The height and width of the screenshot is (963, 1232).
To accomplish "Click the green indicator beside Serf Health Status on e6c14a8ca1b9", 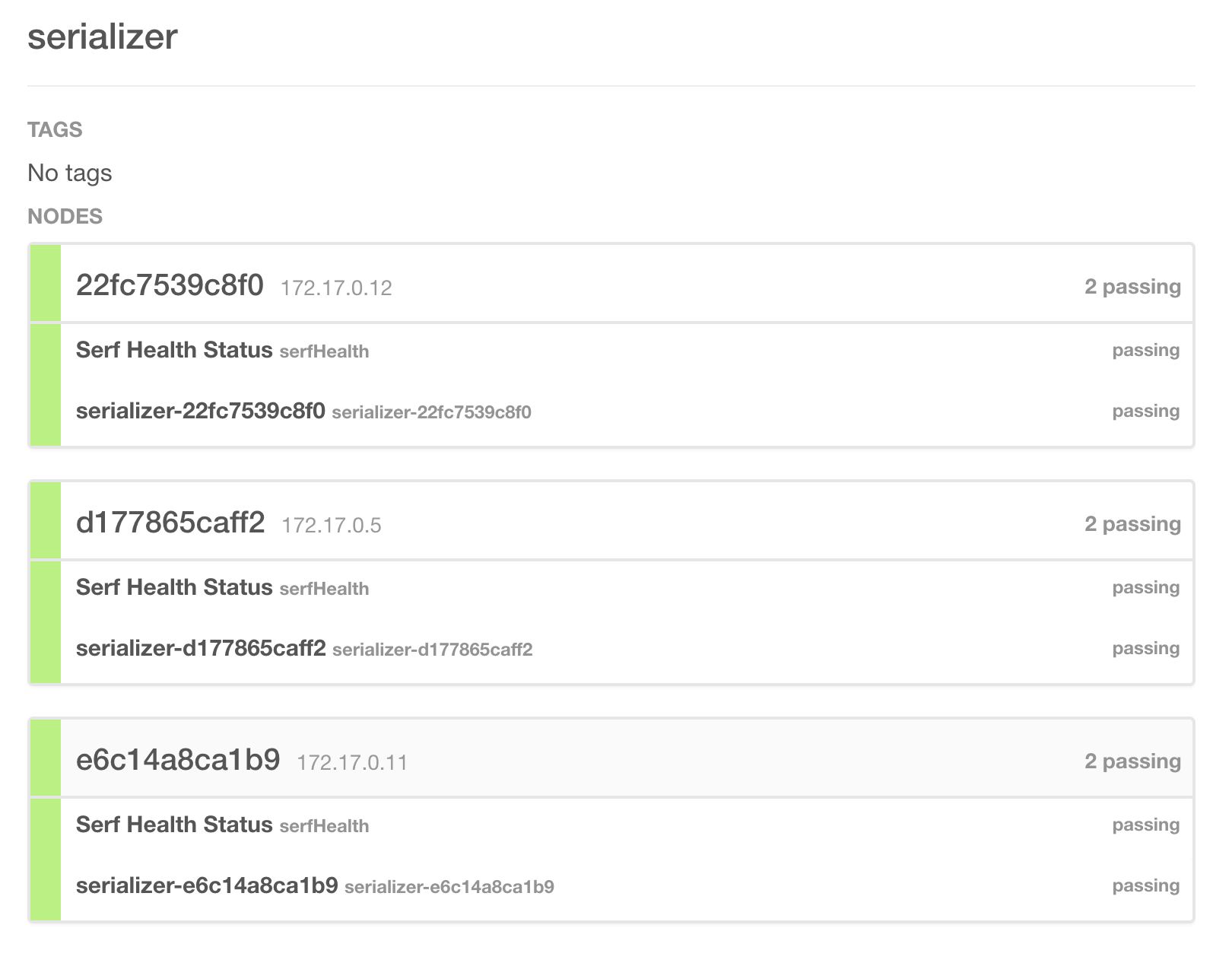I will (x=44, y=824).
